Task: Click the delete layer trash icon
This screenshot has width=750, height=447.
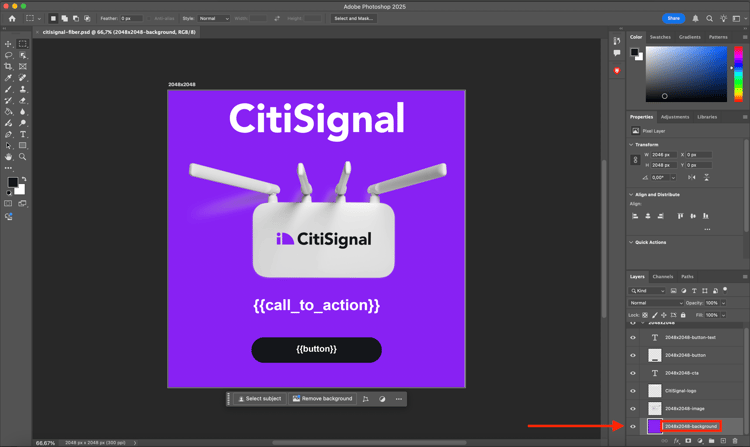Action: point(735,441)
